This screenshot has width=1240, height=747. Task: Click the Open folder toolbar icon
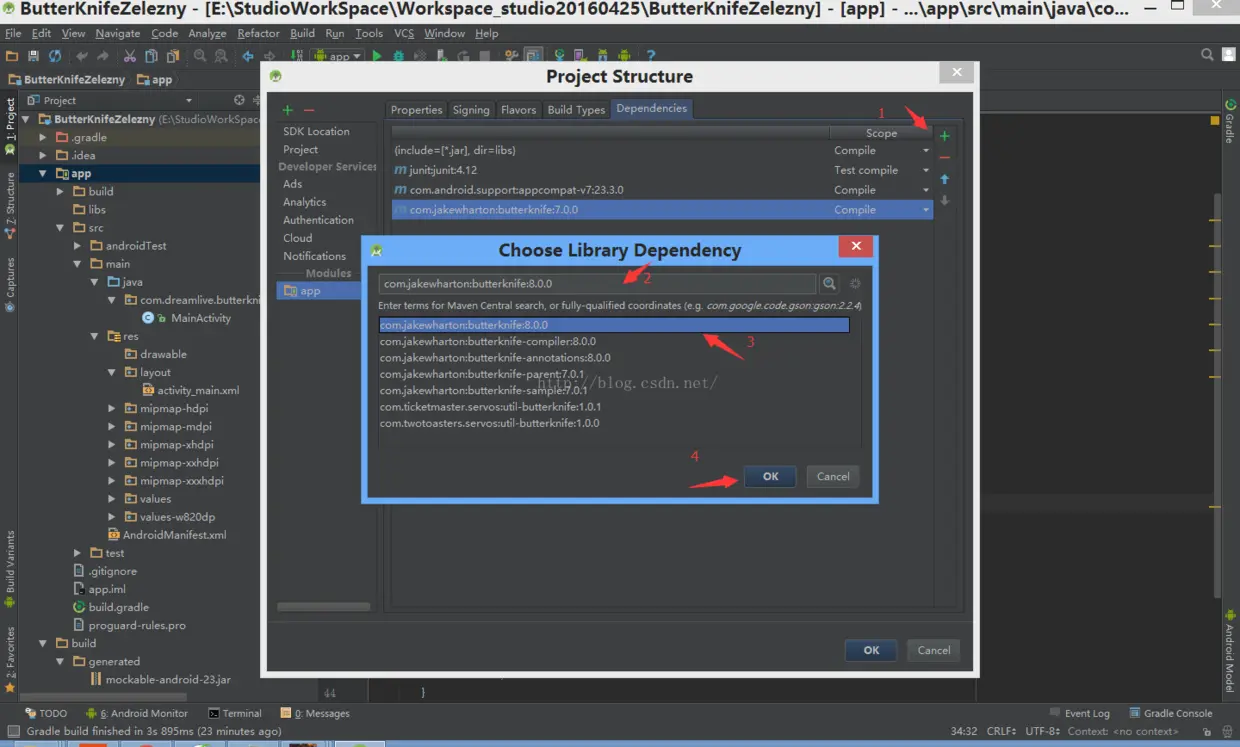pos(12,56)
